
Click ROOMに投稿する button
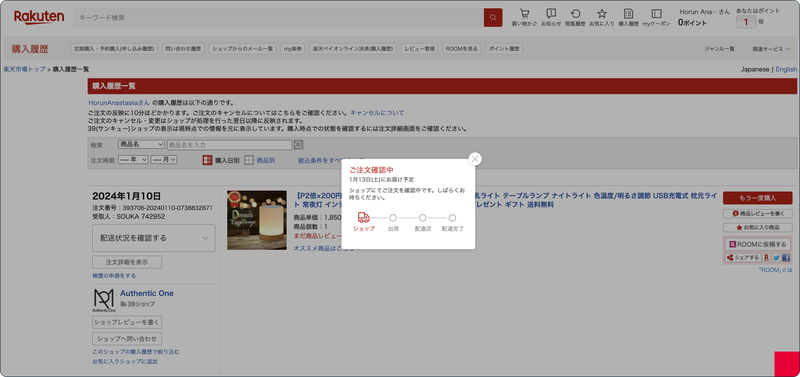pos(758,245)
